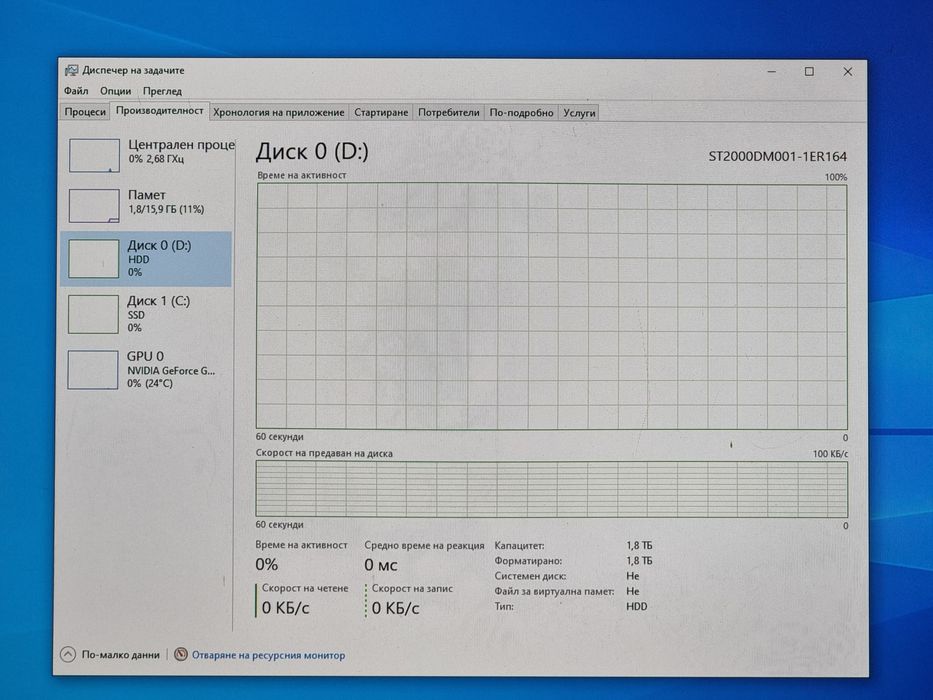Click the Скорост на запис 0 КБ/с value
This screenshot has width=933, height=700.
[395, 608]
